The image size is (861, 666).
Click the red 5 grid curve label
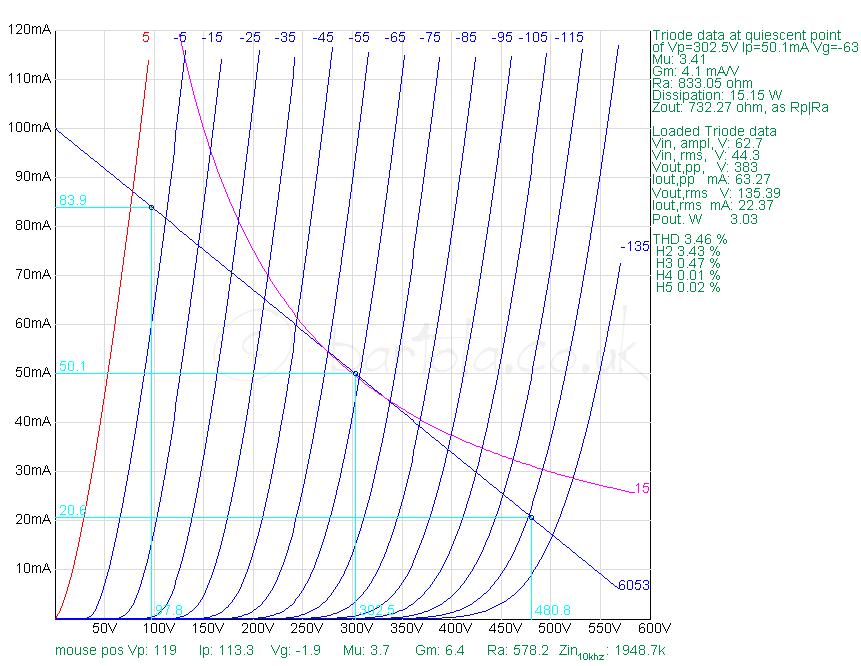[146, 37]
